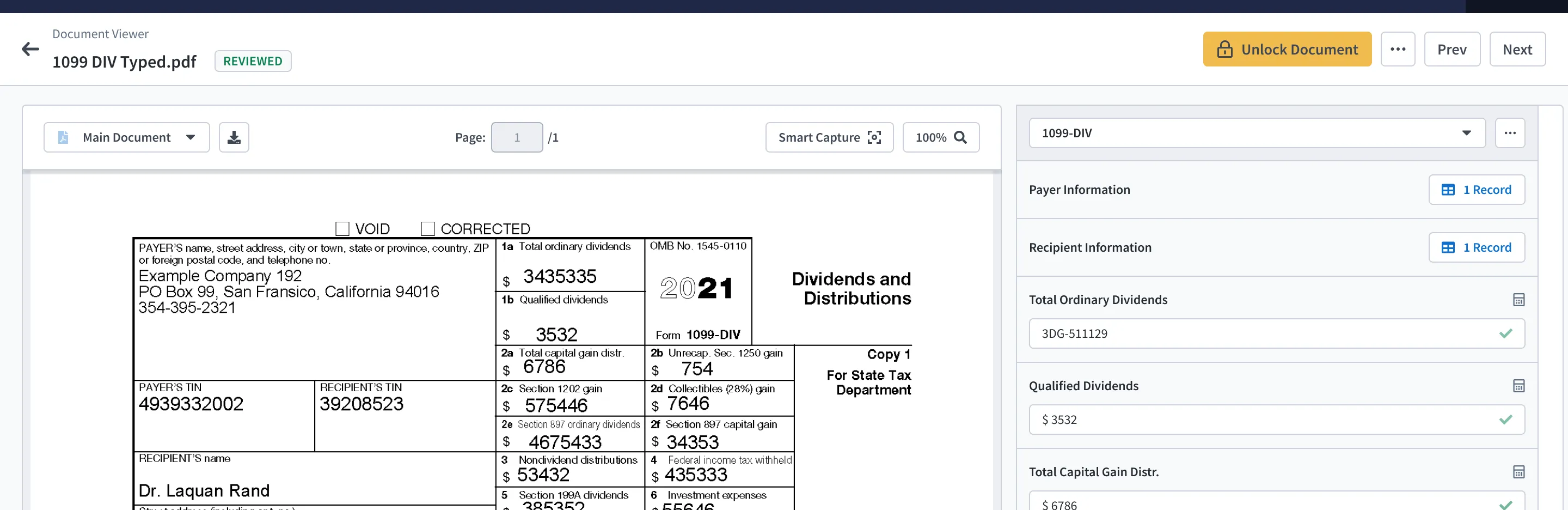Screen dimensions: 1568x510
Task: Open the 100% zoom control
Action: (940, 137)
